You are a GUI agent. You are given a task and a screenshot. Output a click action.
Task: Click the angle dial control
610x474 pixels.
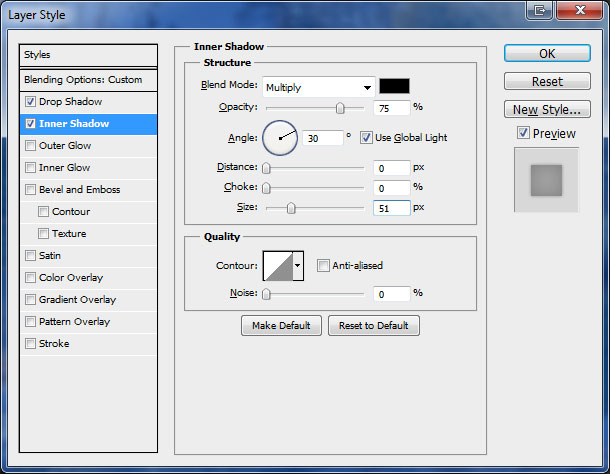[280, 138]
